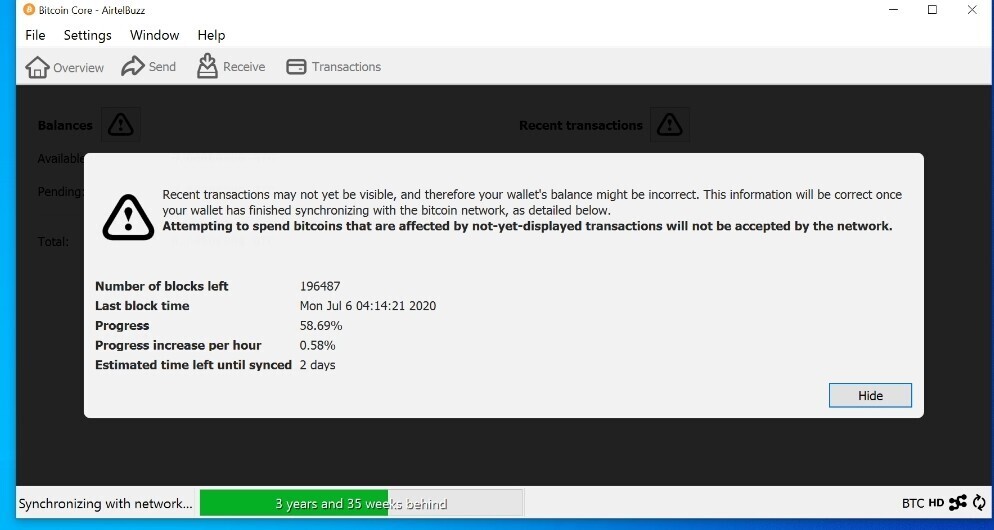Click the Bitcoin Core logo in title bar

(x=29, y=10)
